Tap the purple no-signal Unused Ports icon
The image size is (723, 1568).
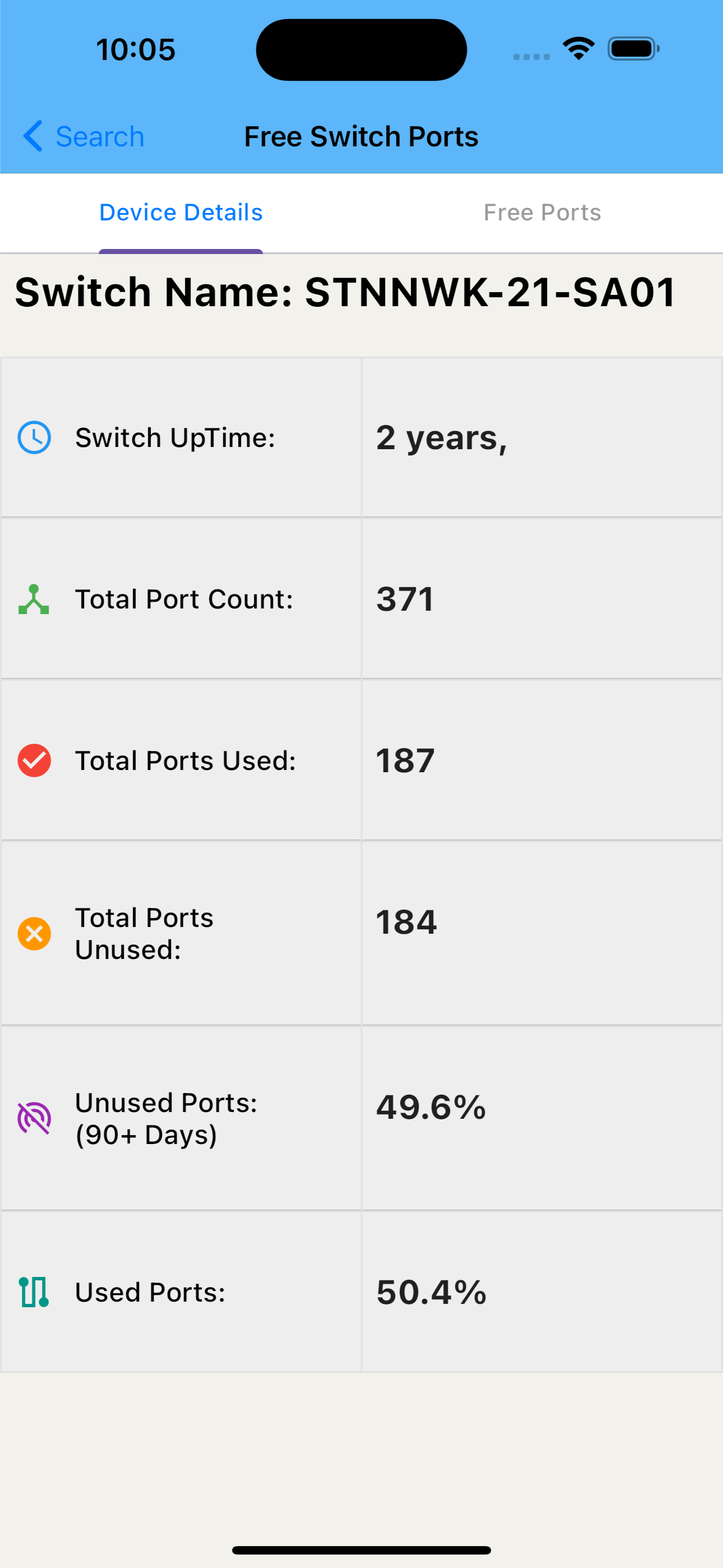34,1118
